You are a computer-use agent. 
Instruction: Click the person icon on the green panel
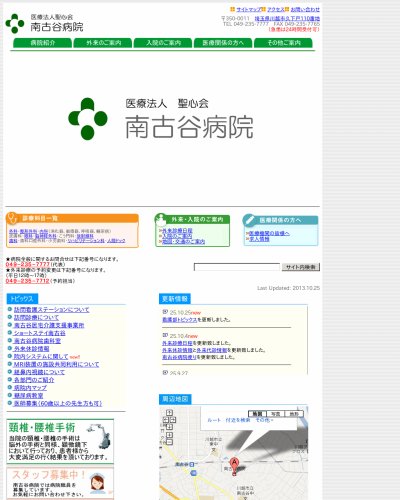[161, 219]
